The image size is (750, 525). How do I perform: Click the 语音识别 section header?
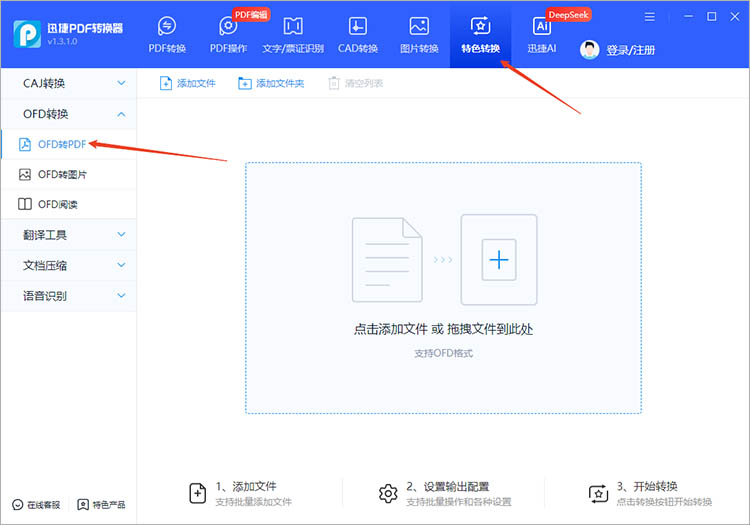tap(69, 295)
